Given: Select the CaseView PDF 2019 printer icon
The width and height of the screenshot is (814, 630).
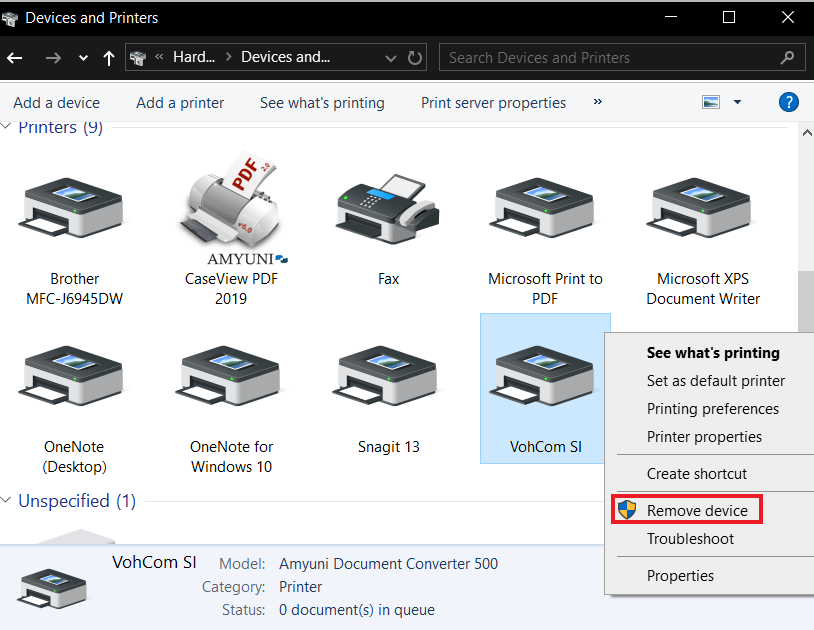Looking at the screenshot, I should (232, 208).
